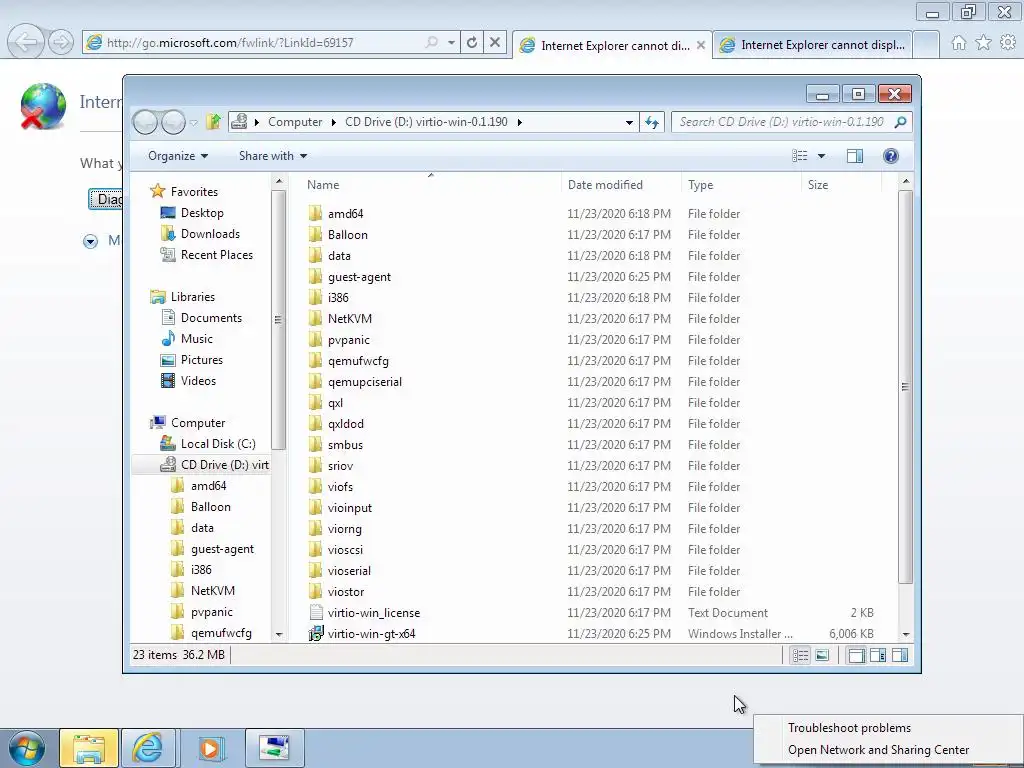Click the NetKVM folder icon in file list
1024x768 pixels.
tap(316, 319)
